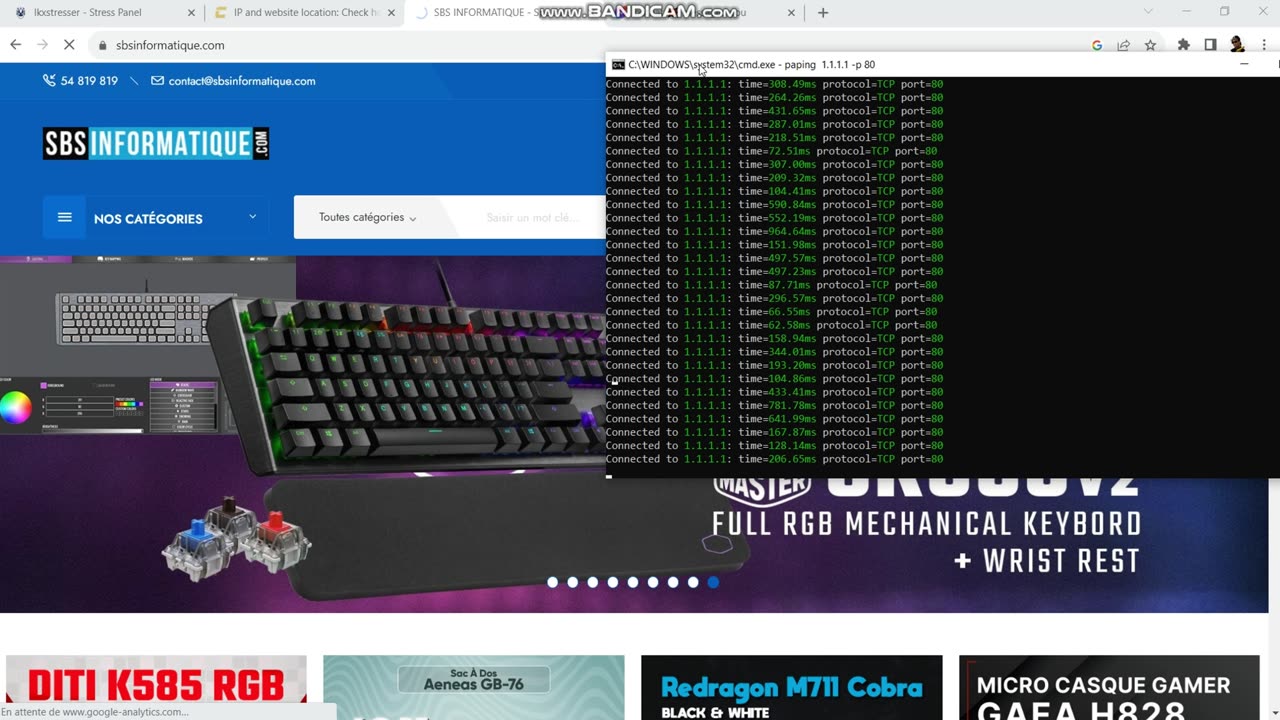Go back to the previous page
Screen dimensions: 1280x720
point(16,45)
